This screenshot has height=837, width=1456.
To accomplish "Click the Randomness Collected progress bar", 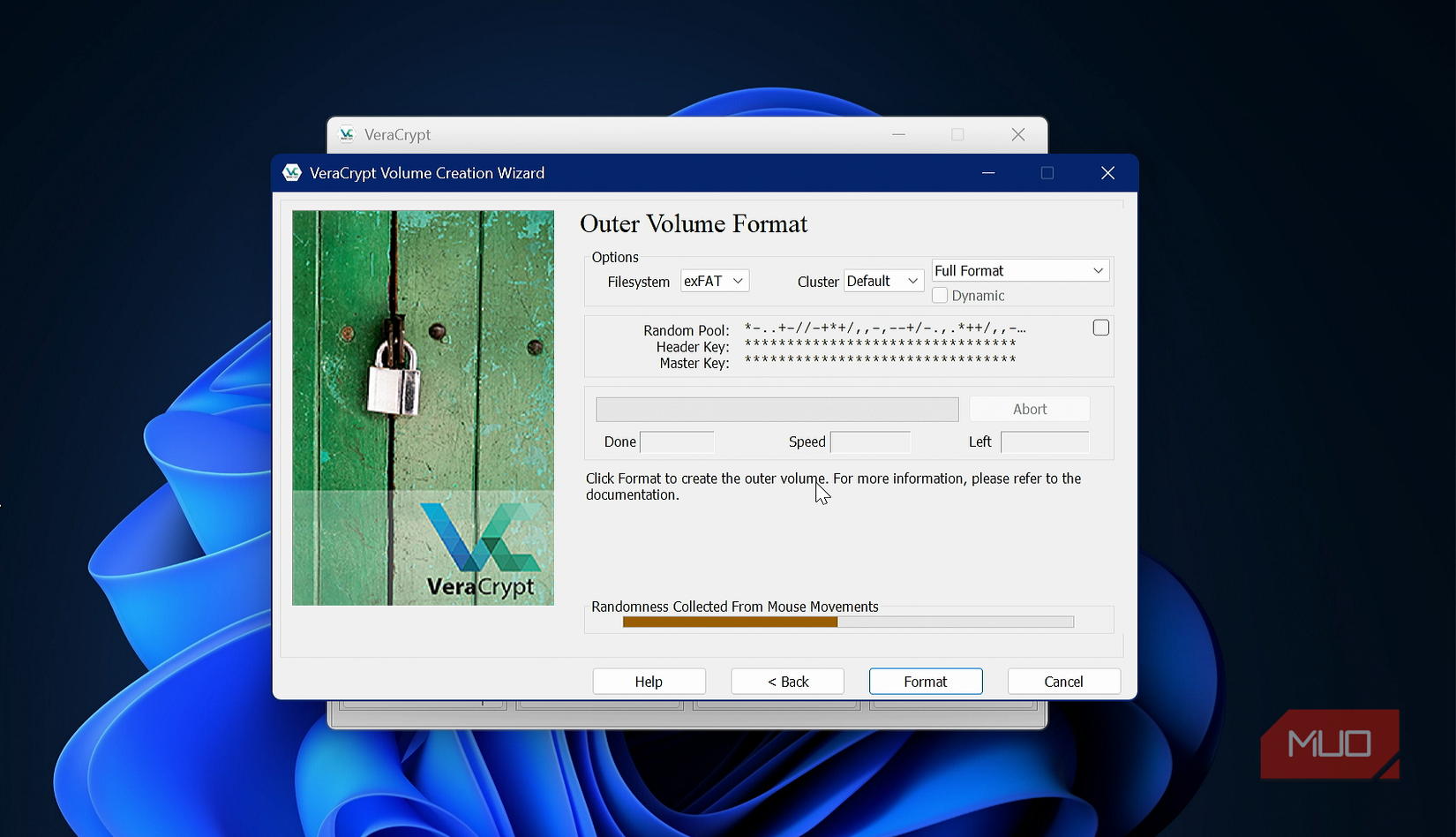I will 847,621.
